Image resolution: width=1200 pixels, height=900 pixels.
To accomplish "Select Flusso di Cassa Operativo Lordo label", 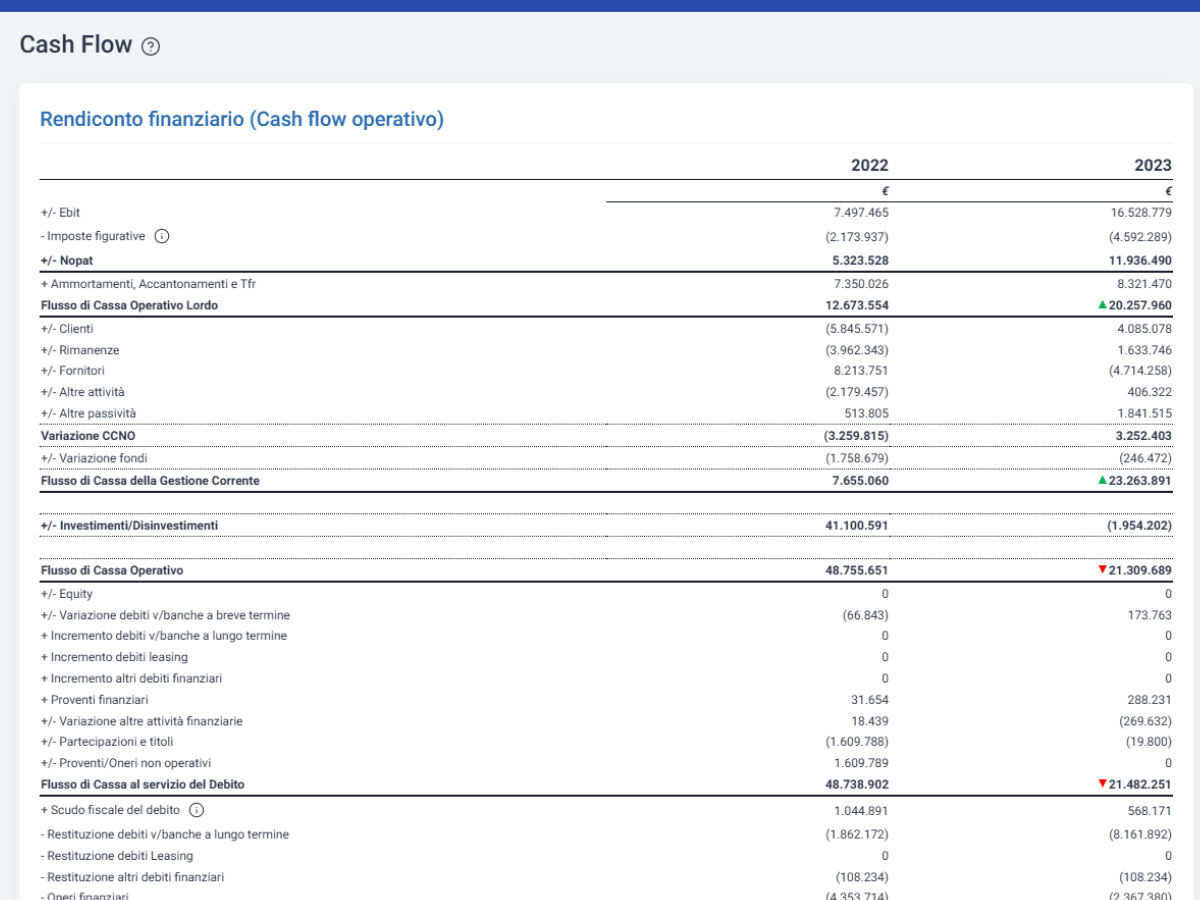I will click(129, 305).
